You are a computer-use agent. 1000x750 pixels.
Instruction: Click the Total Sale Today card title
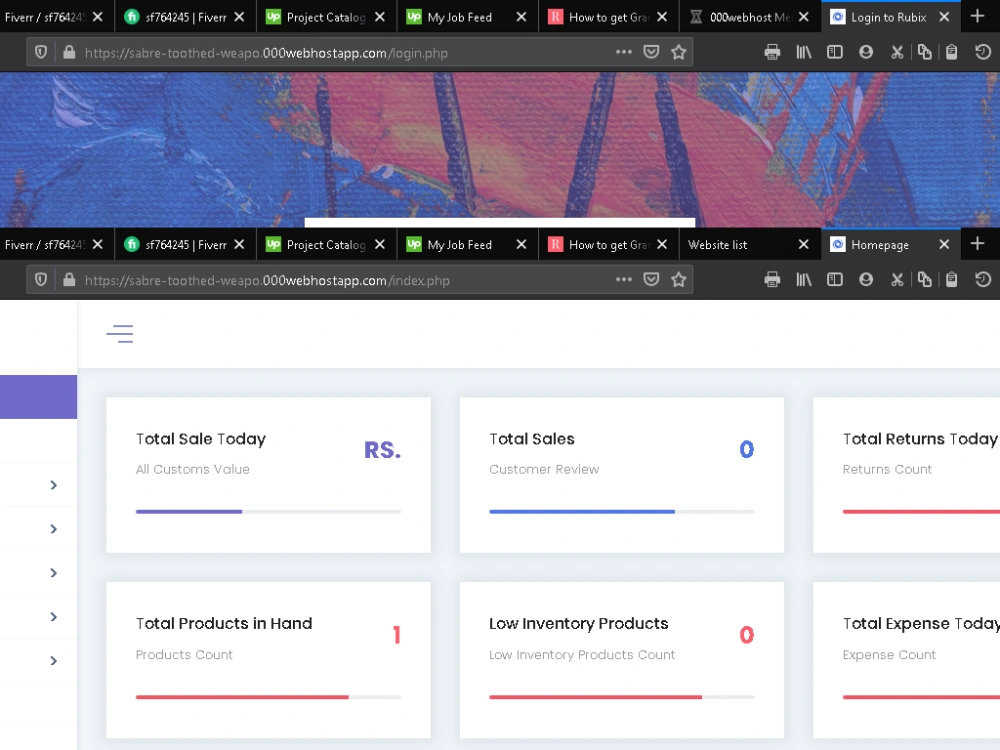click(201, 439)
